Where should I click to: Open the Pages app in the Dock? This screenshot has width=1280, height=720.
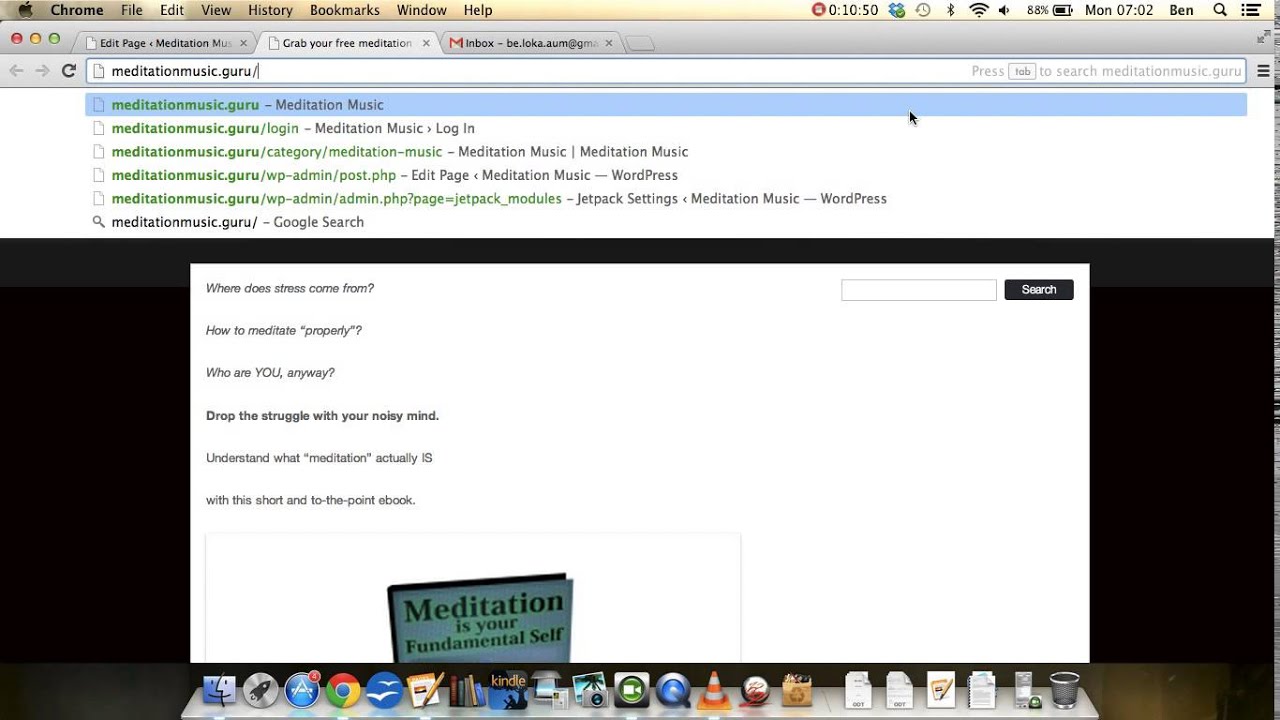[x=425, y=690]
